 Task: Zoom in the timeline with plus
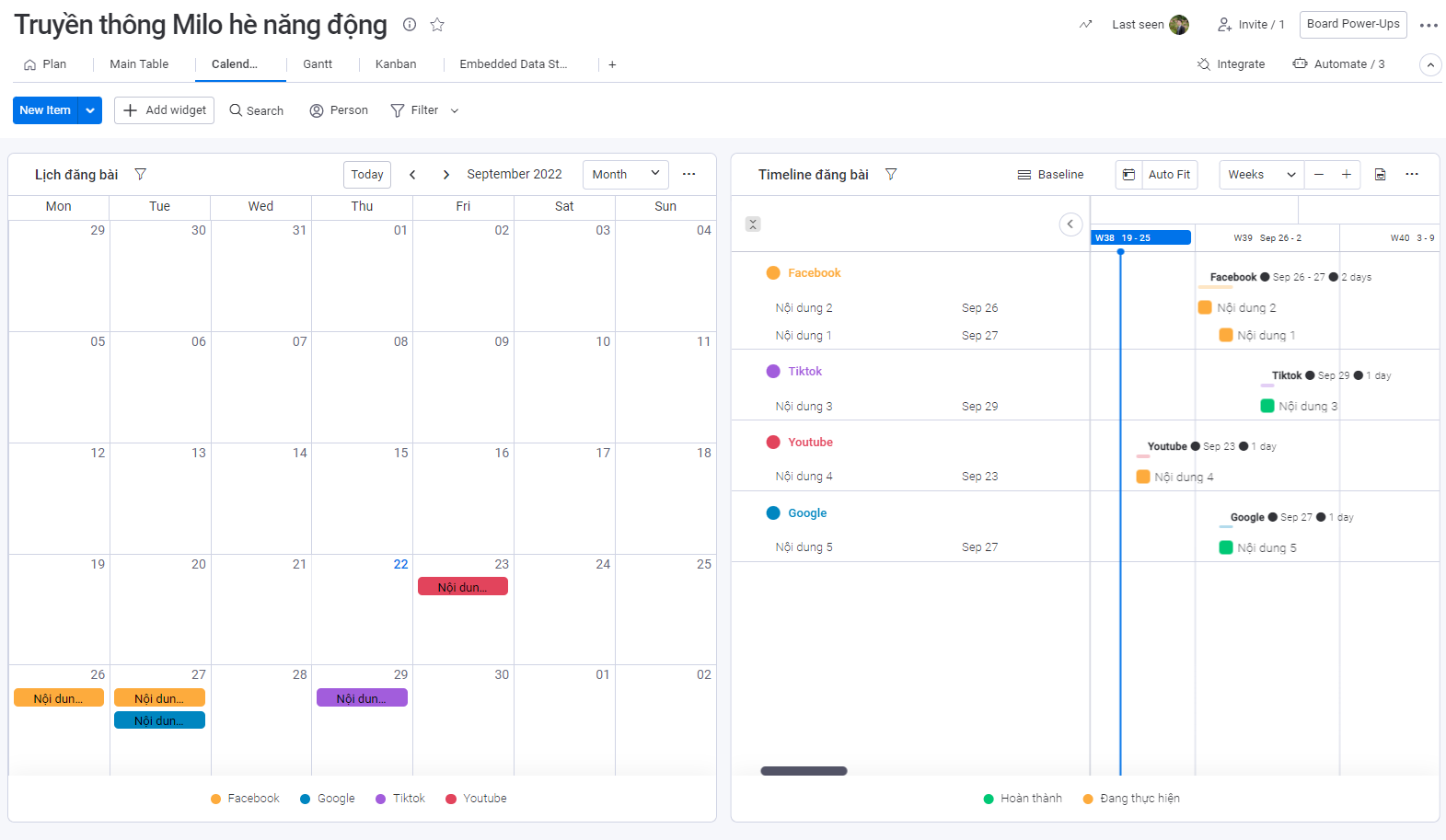[1347, 175]
